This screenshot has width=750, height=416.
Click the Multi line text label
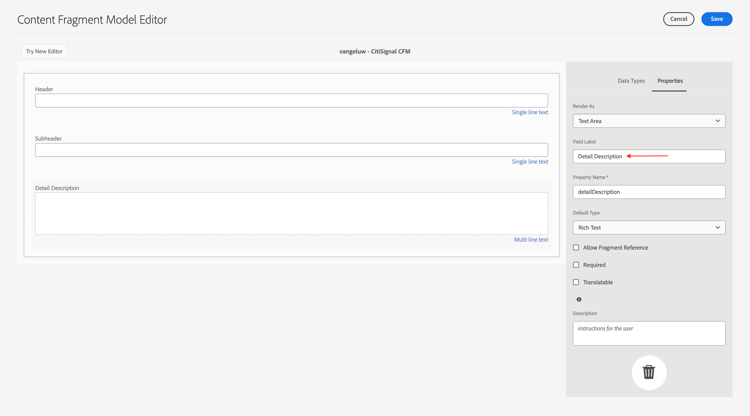click(x=531, y=240)
